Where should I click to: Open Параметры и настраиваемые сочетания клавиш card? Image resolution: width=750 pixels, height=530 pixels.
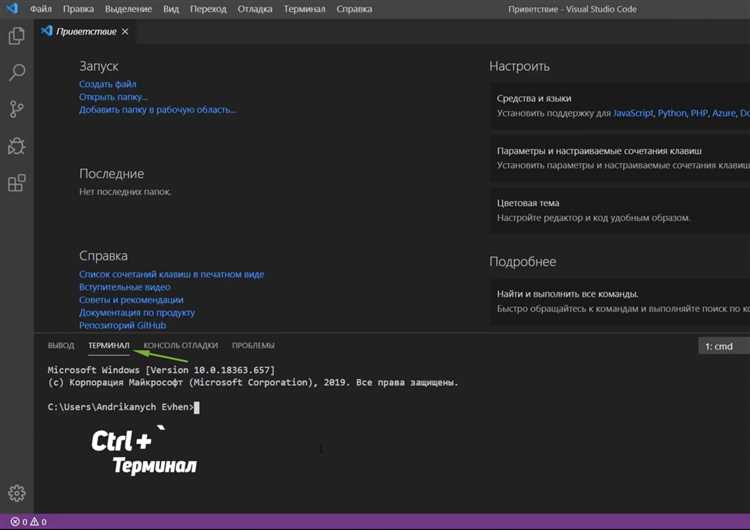(x=620, y=158)
